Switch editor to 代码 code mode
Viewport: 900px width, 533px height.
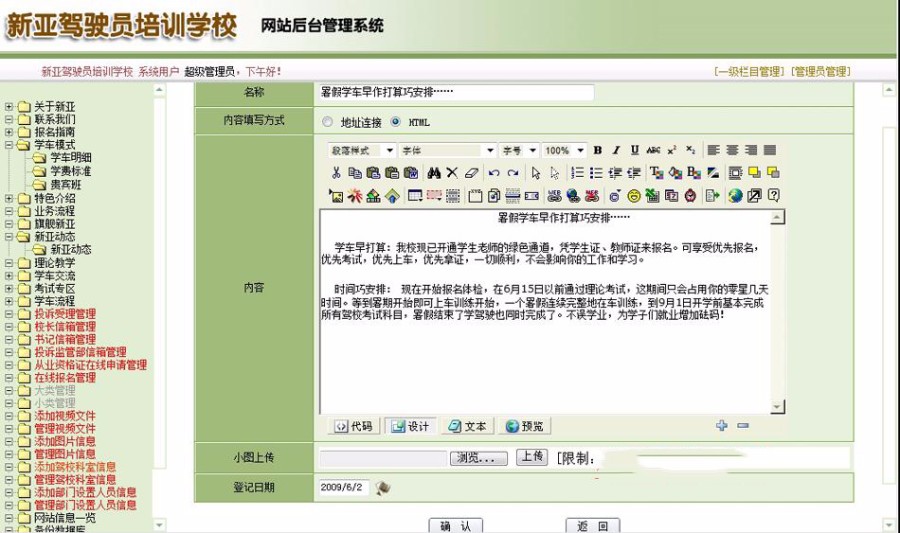(x=354, y=426)
